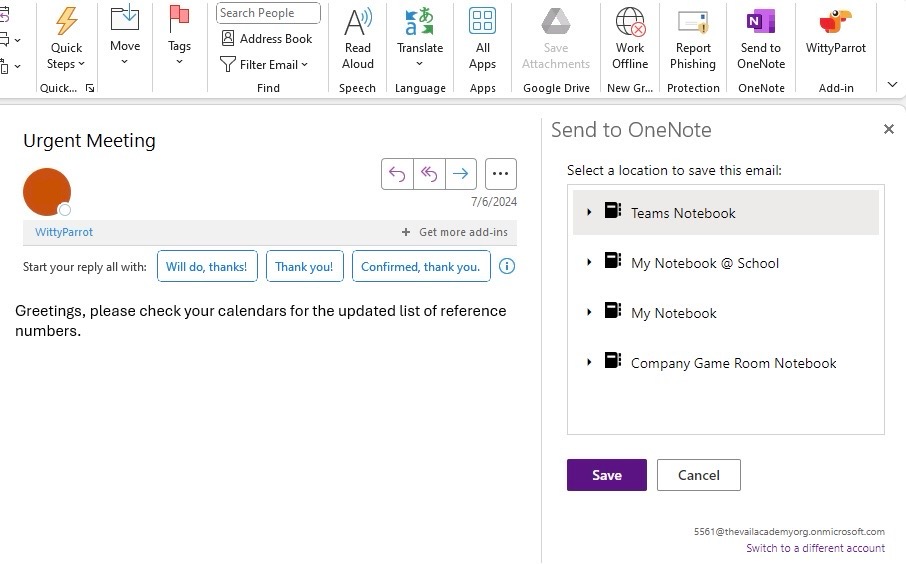Expand the My Notebook @ School arrow
Viewport: 906px width, 564px height.
(589, 262)
